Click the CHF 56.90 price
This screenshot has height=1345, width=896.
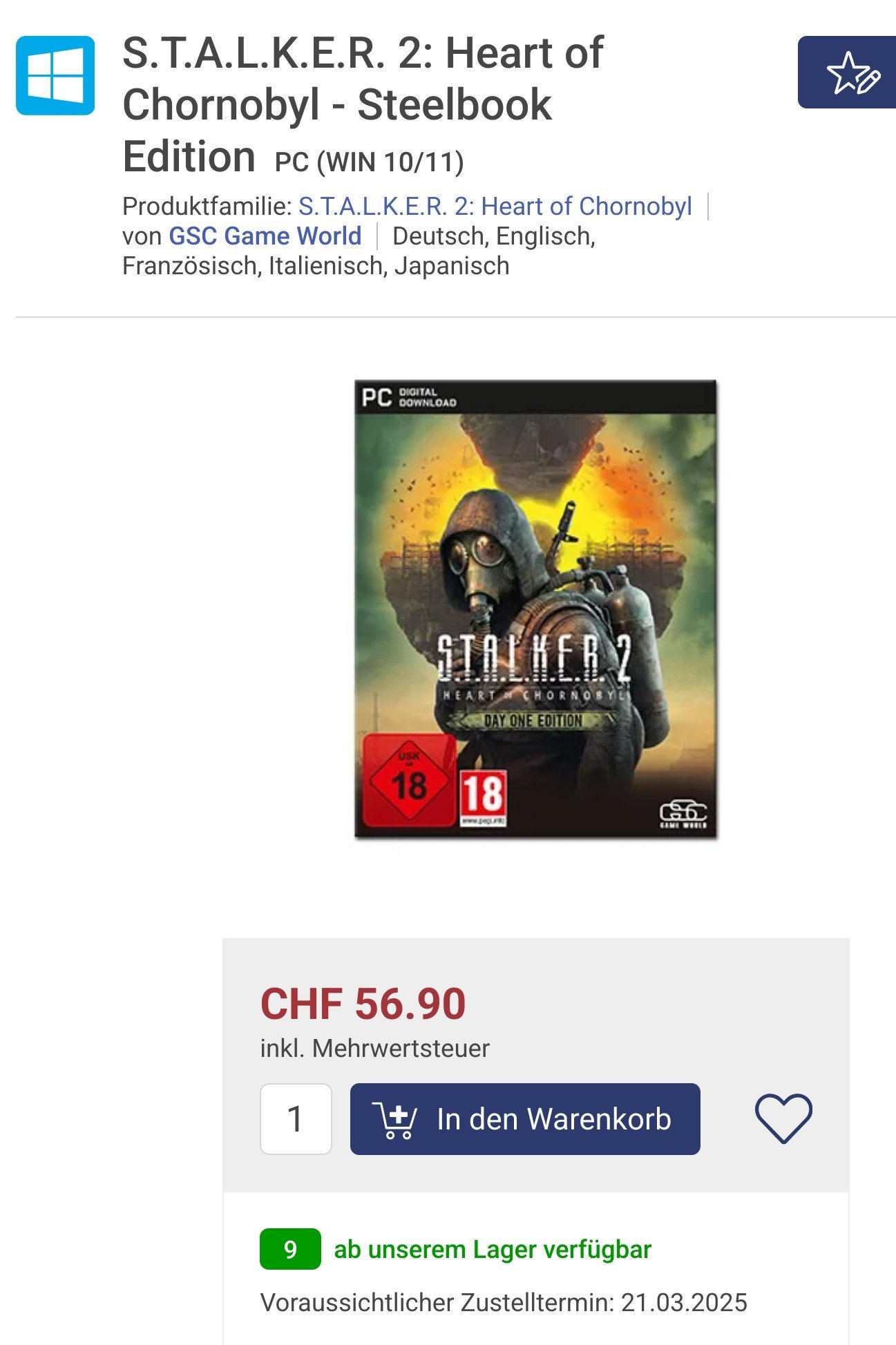click(x=363, y=1003)
